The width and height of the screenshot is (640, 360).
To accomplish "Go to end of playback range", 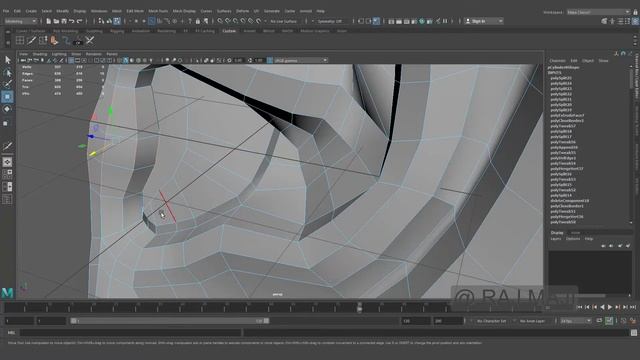I will pyautogui.click(x=633, y=307).
